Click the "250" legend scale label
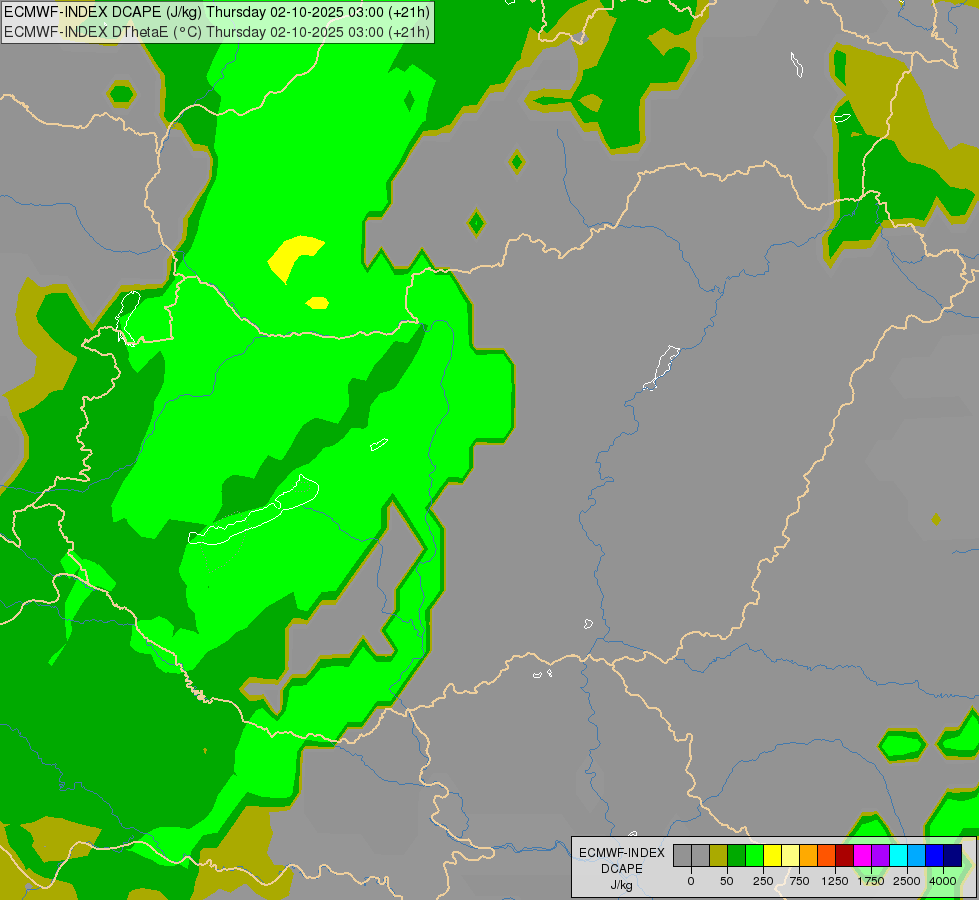This screenshot has width=979, height=900. (x=763, y=881)
